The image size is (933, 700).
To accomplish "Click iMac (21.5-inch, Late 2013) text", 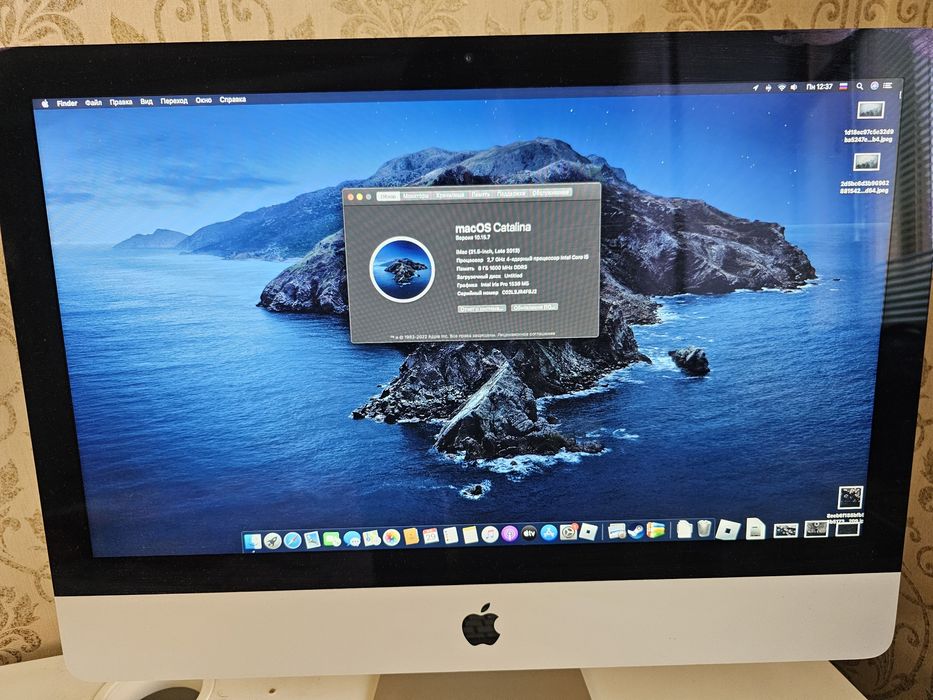I will (x=488, y=251).
